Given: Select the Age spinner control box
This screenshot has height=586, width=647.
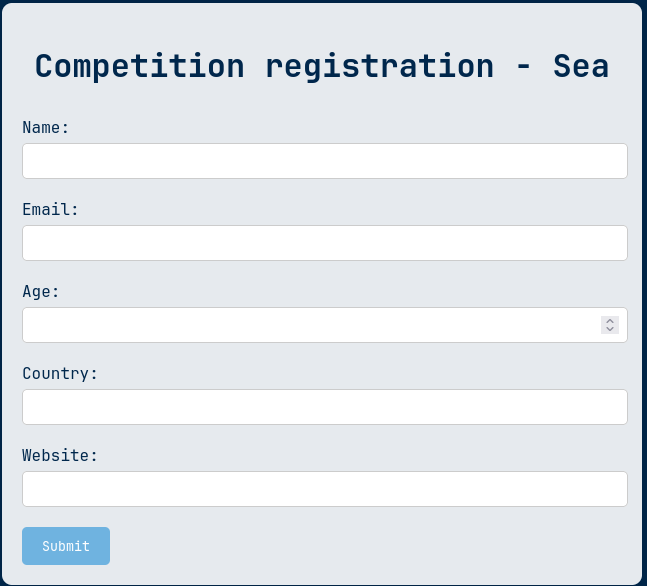Looking at the screenshot, I should click(610, 325).
